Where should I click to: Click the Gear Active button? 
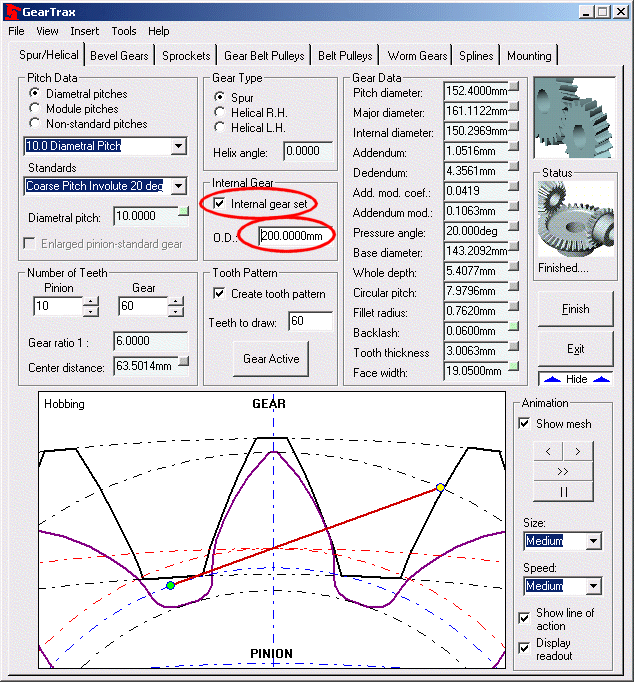[x=271, y=358]
